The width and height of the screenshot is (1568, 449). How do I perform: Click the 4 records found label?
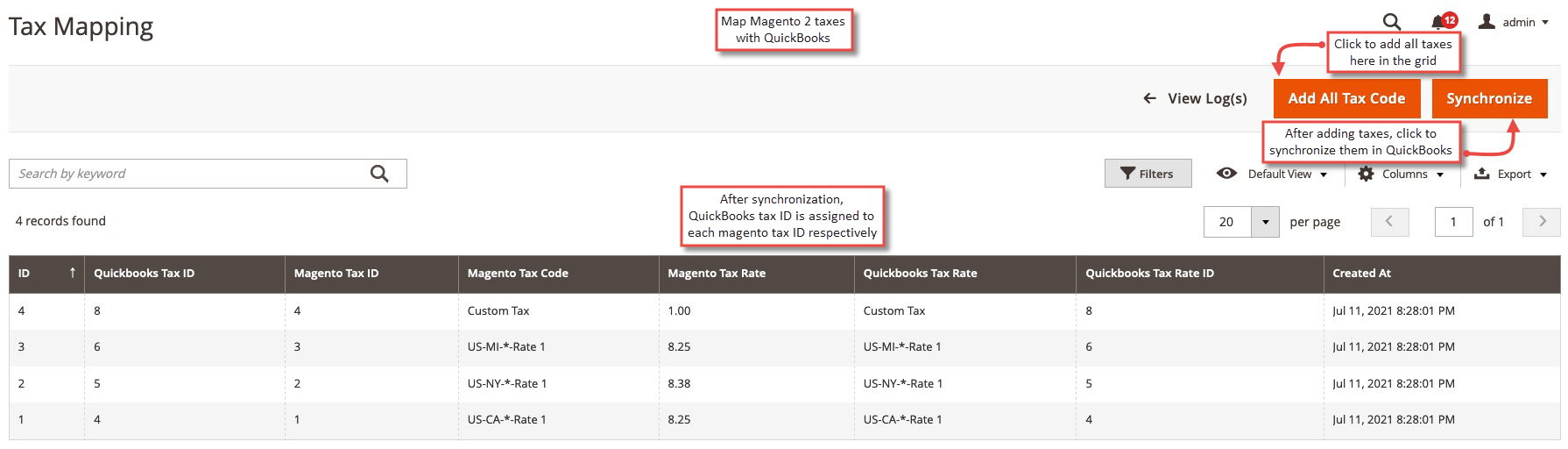(x=60, y=221)
